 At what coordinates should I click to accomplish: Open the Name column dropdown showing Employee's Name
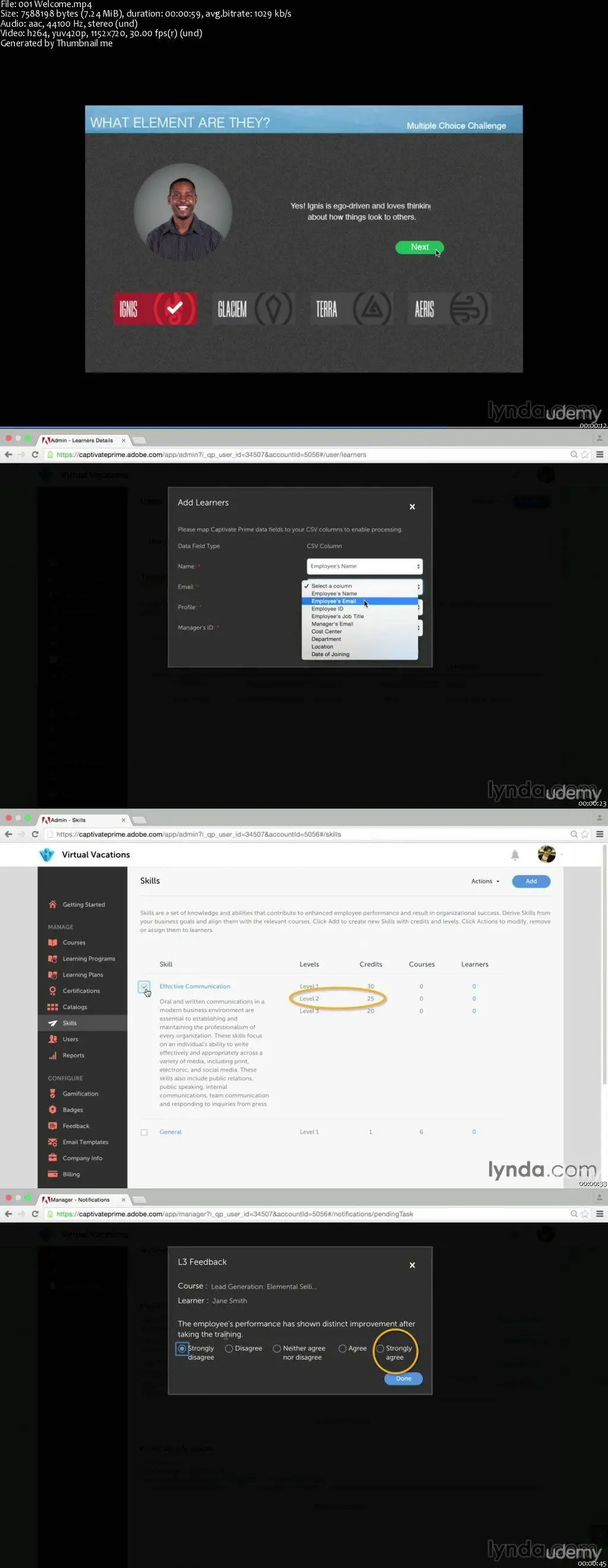point(365,566)
